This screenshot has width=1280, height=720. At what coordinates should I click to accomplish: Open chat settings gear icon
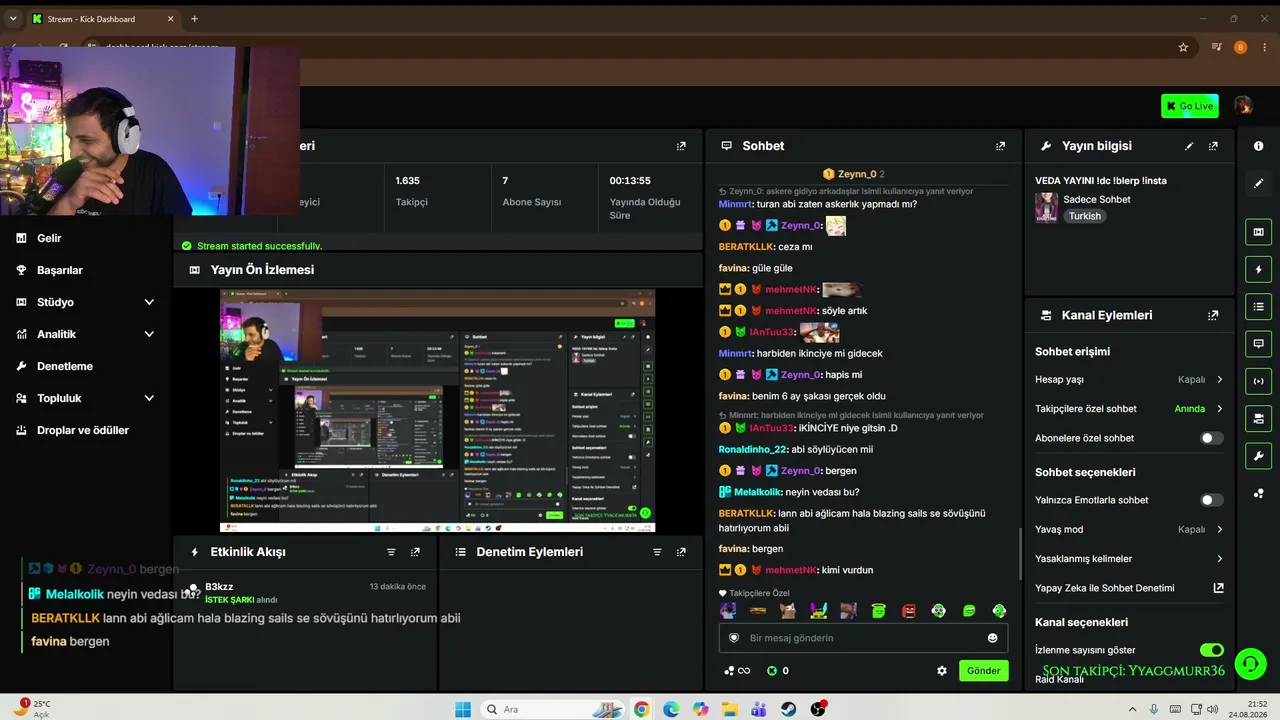[x=942, y=671]
